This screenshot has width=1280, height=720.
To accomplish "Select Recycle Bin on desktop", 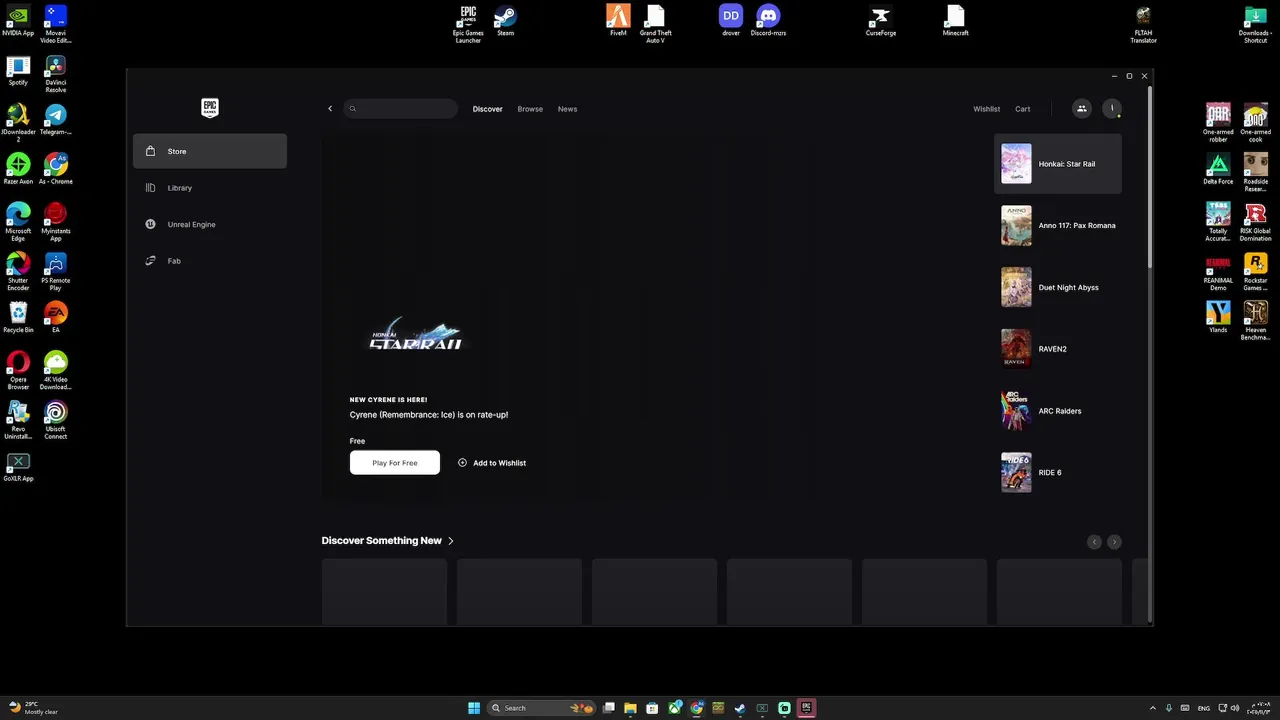I will 18,318.
